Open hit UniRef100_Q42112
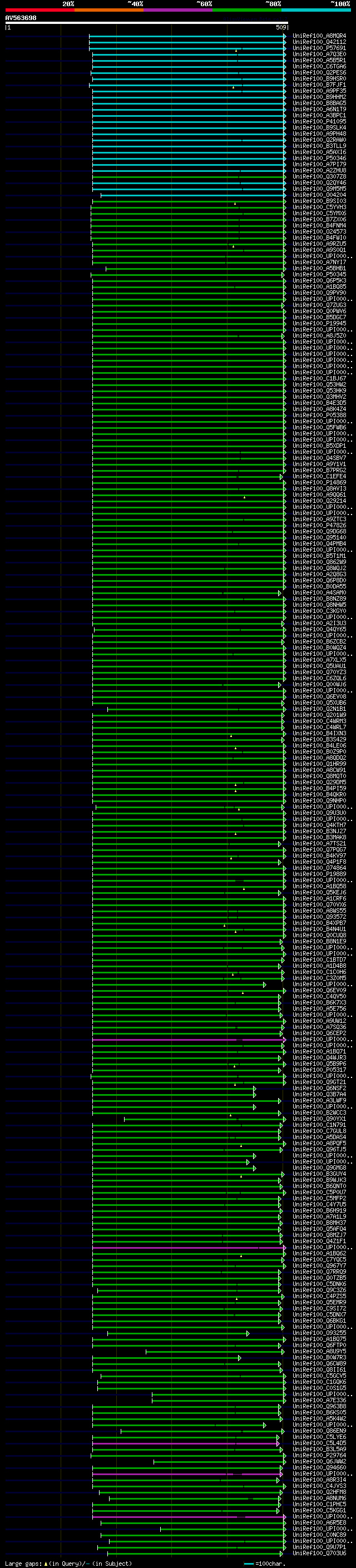 click(x=319, y=42)
